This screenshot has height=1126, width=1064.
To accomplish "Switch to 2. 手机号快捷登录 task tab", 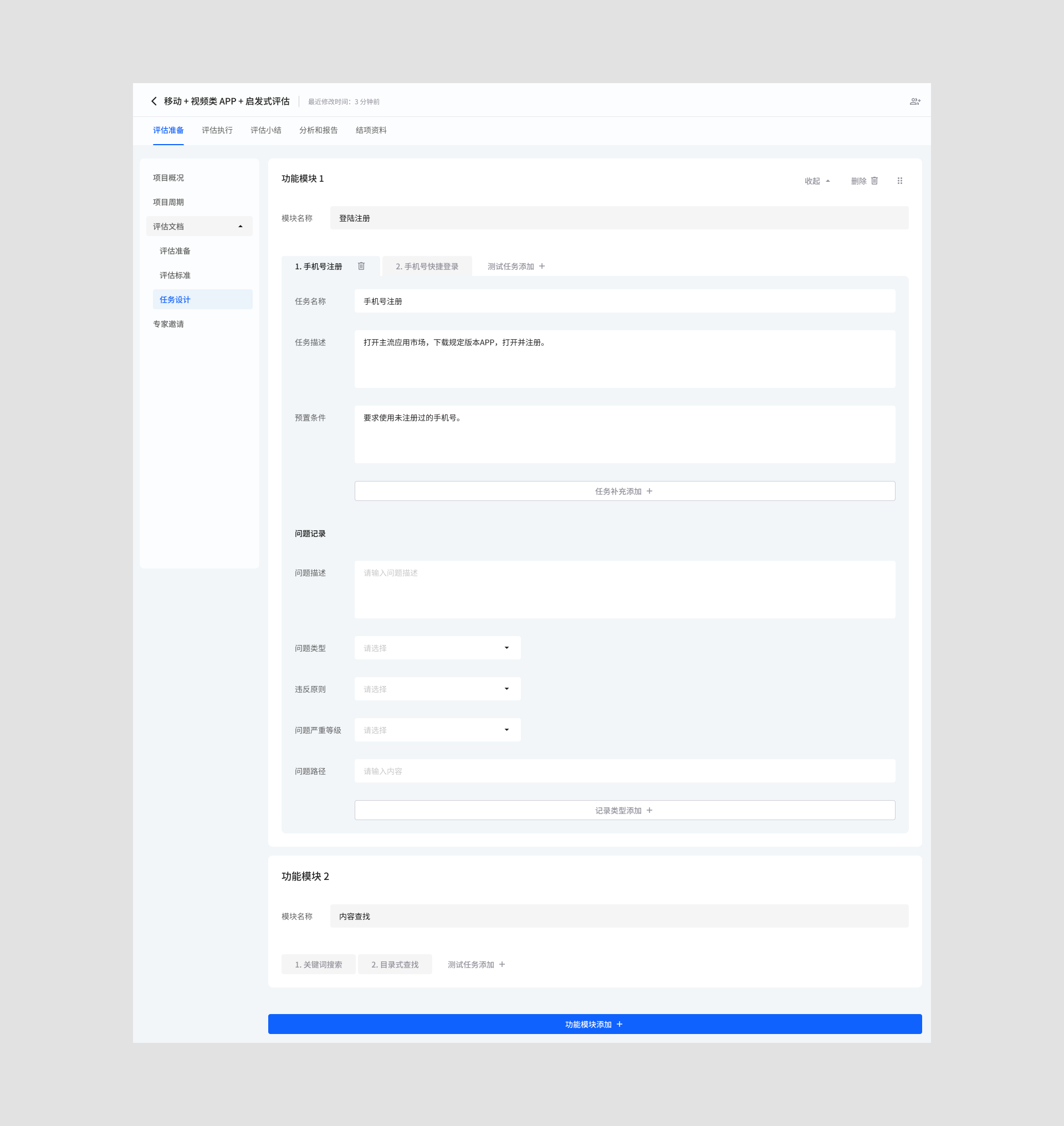I will click(427, 266).
